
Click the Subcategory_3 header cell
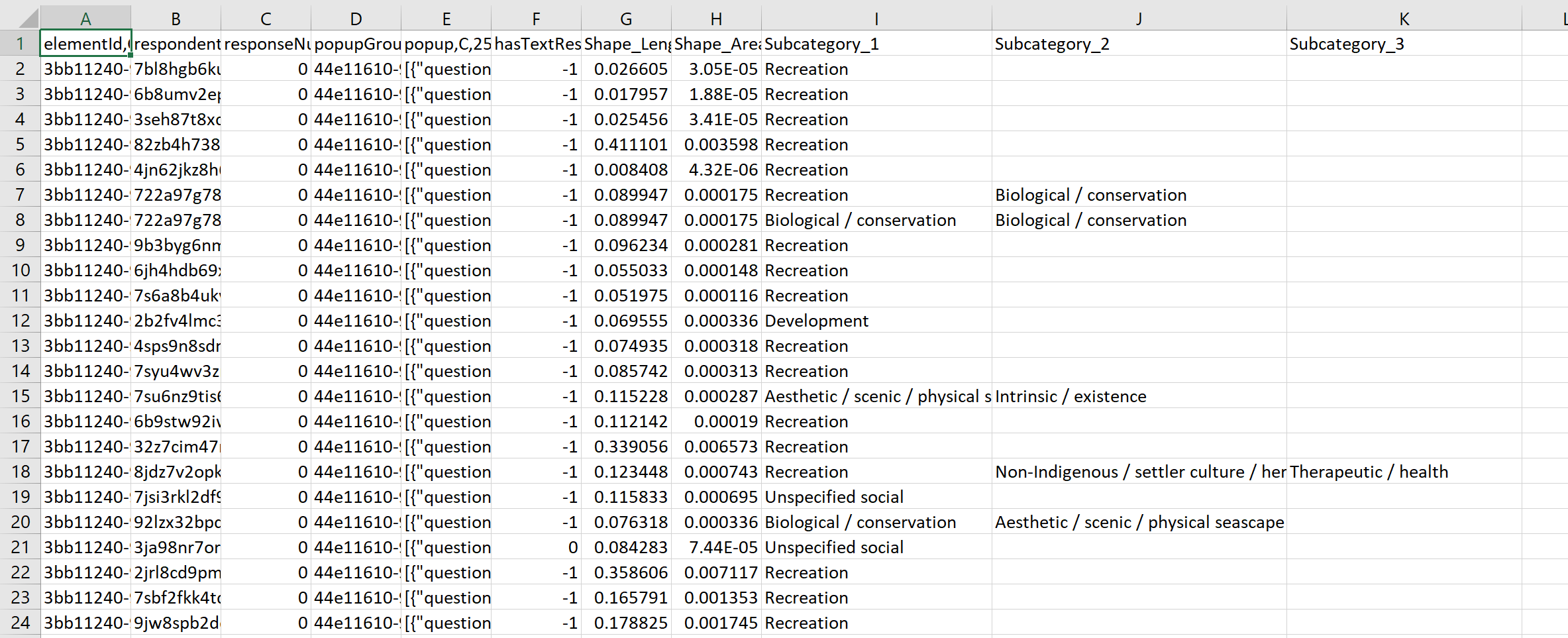[x=1404, y=44]
